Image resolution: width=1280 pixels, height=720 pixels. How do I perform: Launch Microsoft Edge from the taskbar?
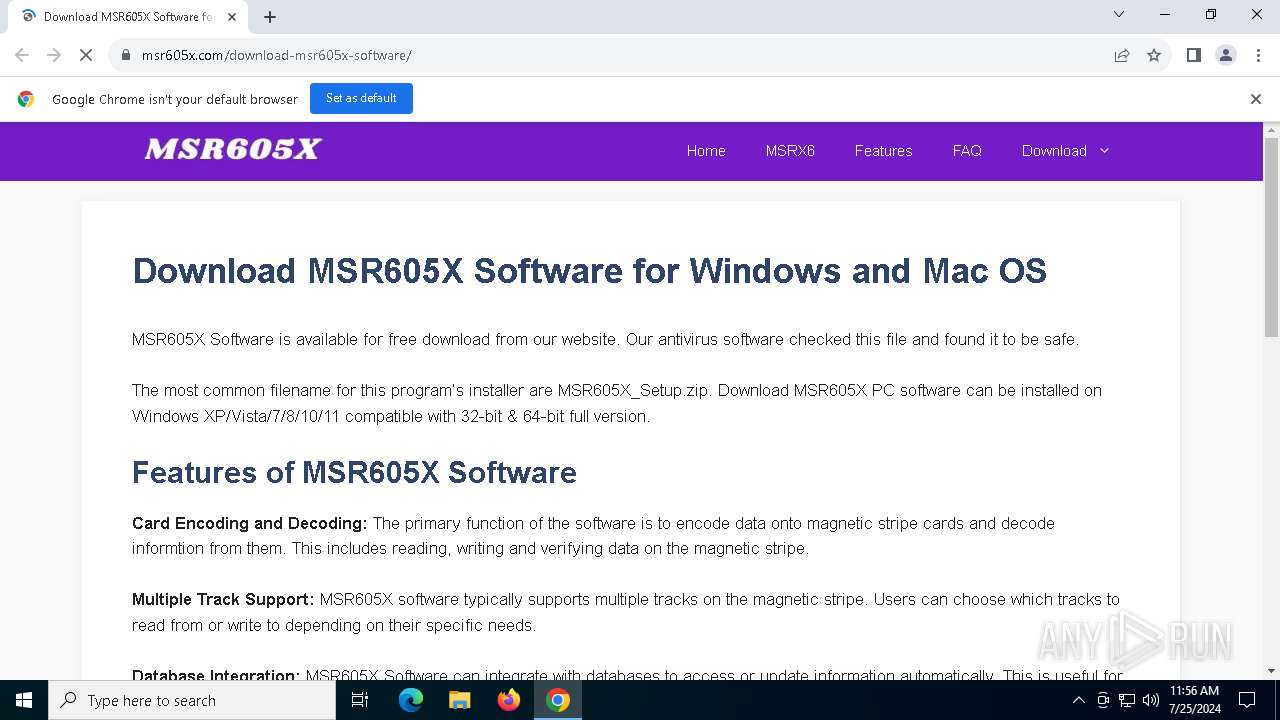coord(411,700)
